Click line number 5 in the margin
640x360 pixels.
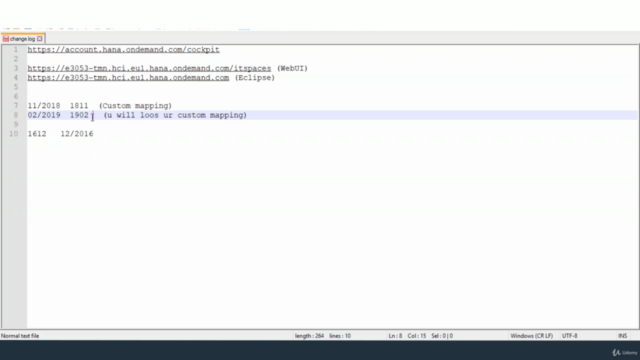(16, 87)
